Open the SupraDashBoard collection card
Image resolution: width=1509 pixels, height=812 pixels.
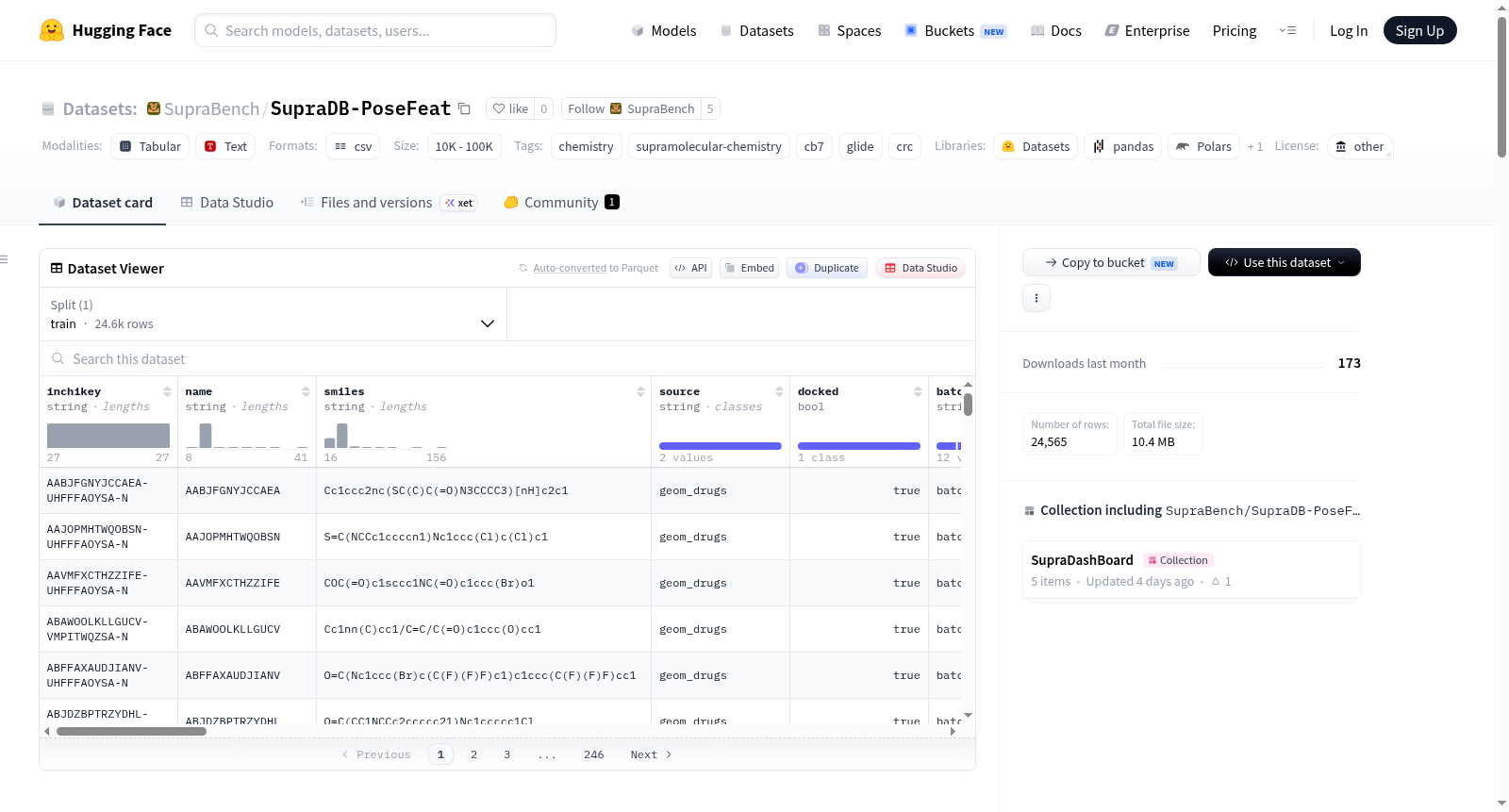pyautogui.click(x=1191, y=570)
